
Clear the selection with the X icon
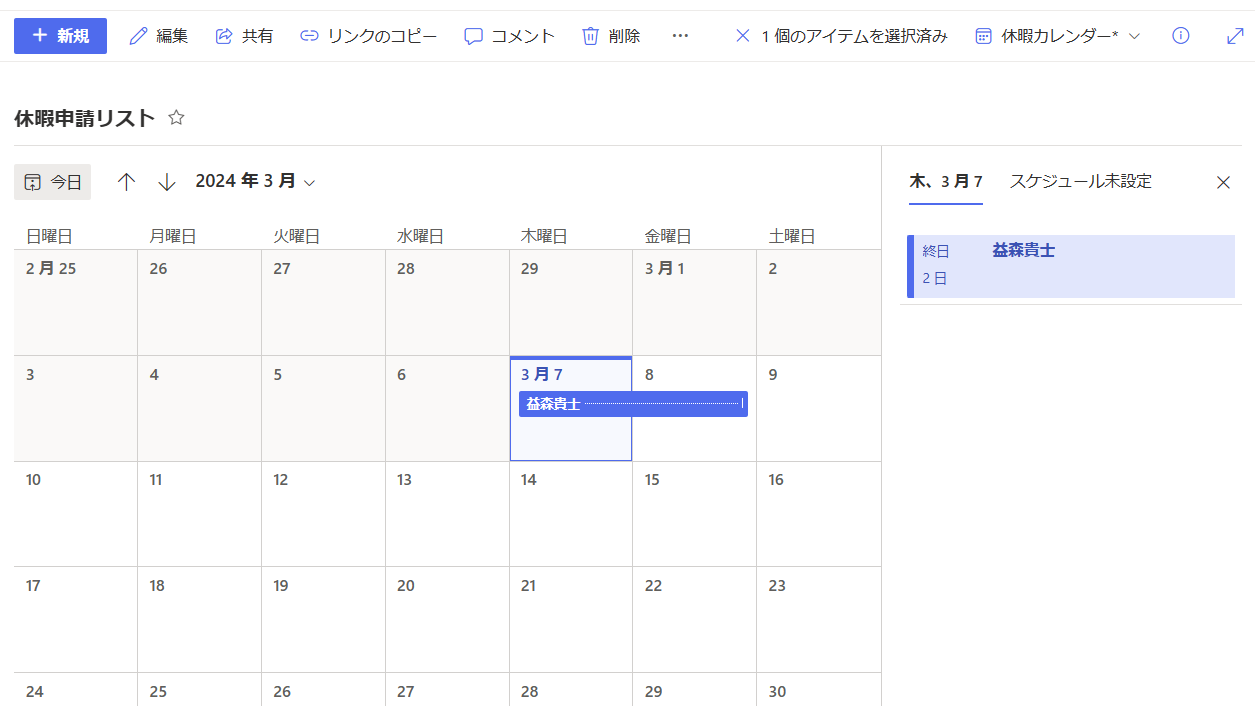pos(742,36)
